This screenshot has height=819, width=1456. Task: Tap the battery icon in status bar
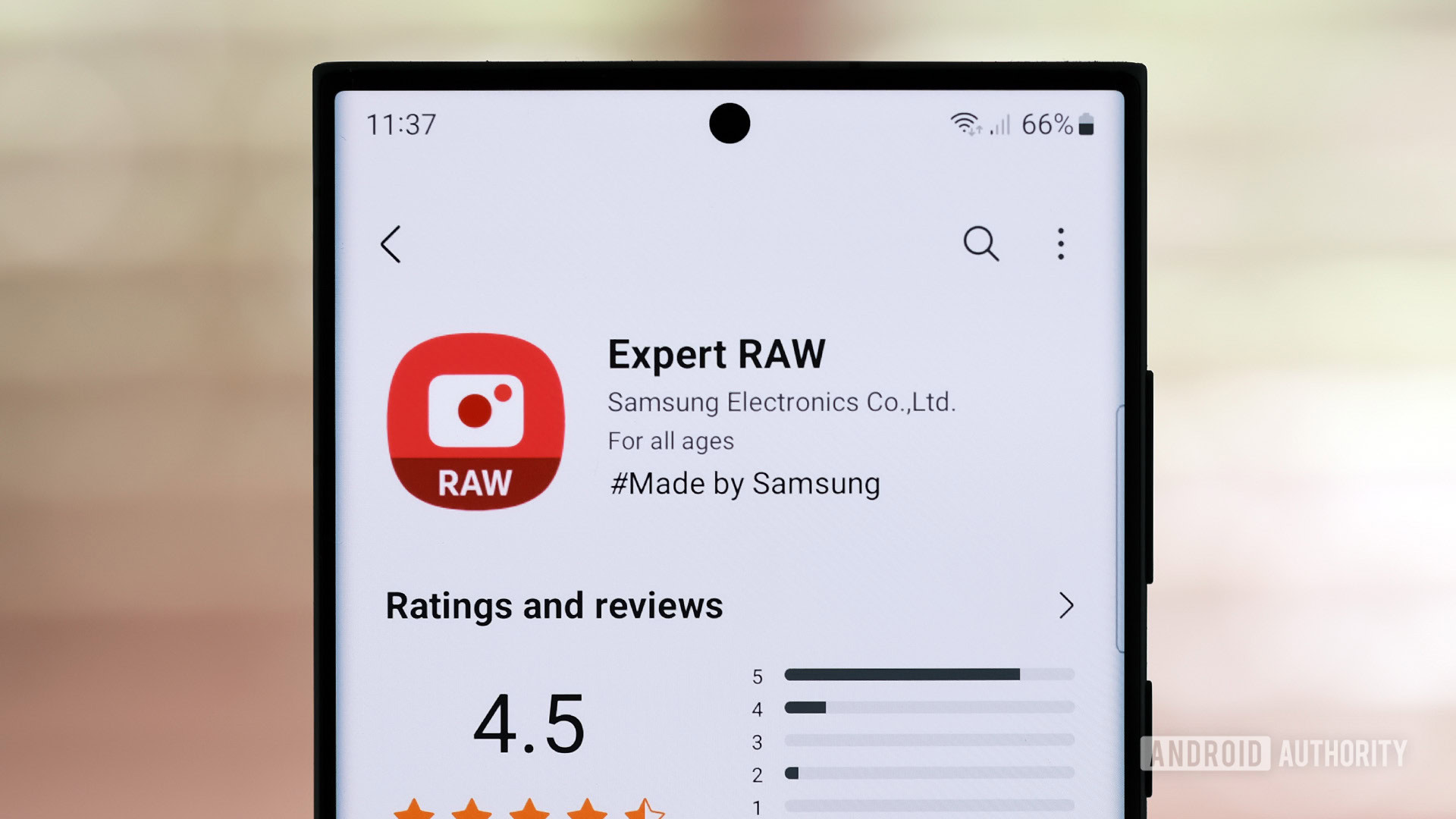click(x=1090, y=125)
